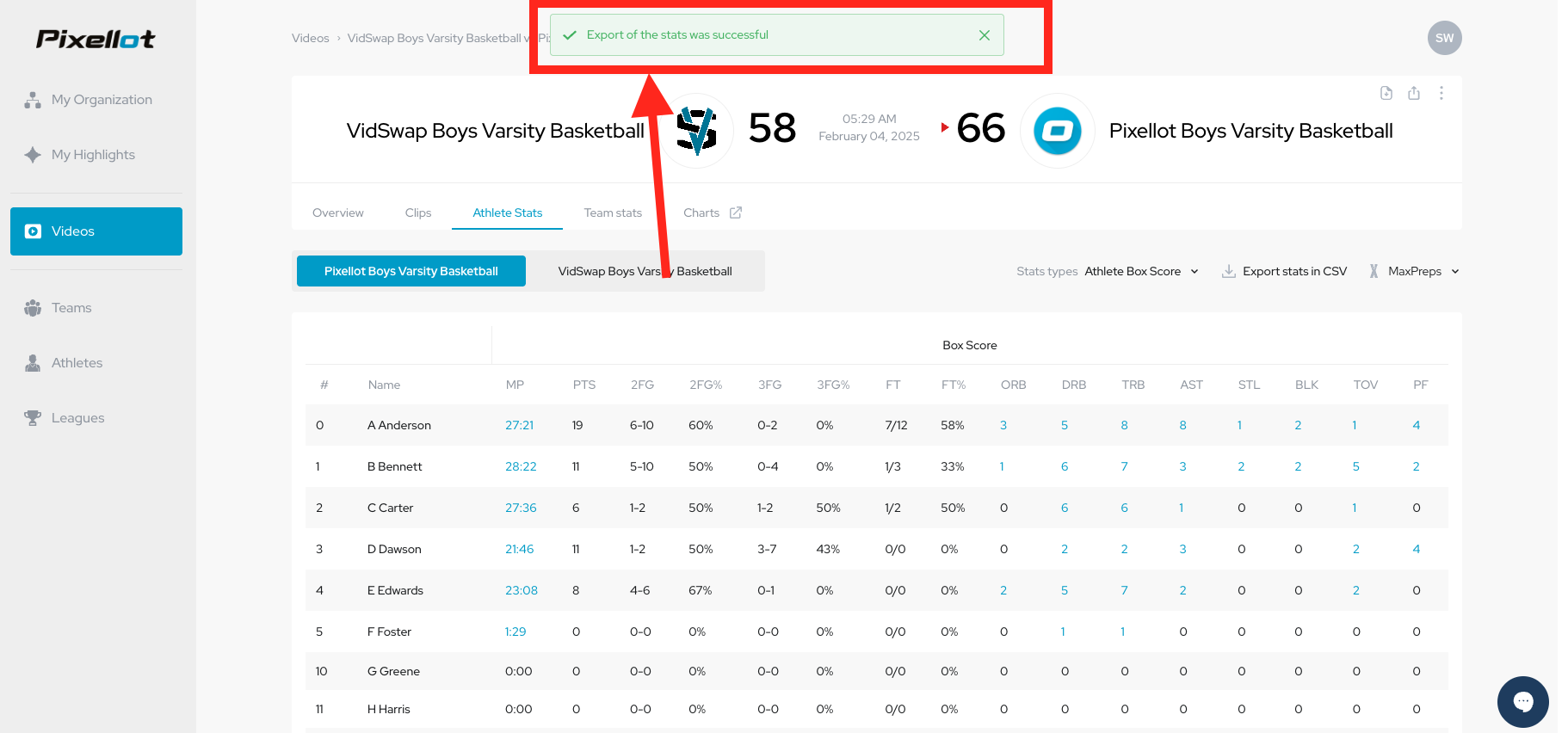Click B Bennett's minutes played 28:22
Viewport: 1568px width, 733px height.
pos(521,466)
